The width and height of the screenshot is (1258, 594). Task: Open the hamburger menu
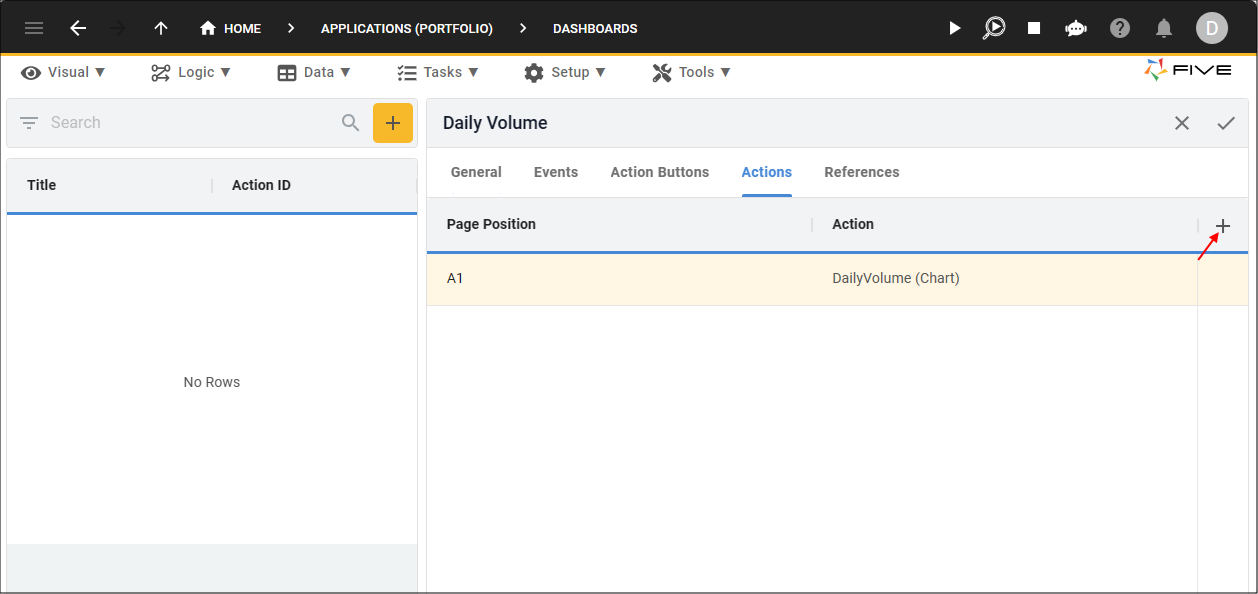(x=34, y=28)
